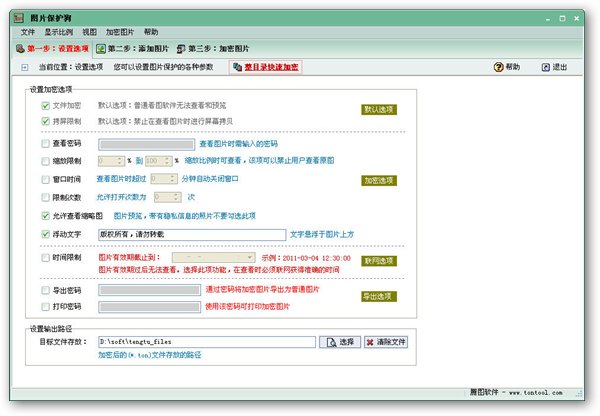This screenshot has height=416, width=600.
Task: Click the 图片保护狗 app icon in title bar
Action: pyautogui.click(x=19, y=18)
